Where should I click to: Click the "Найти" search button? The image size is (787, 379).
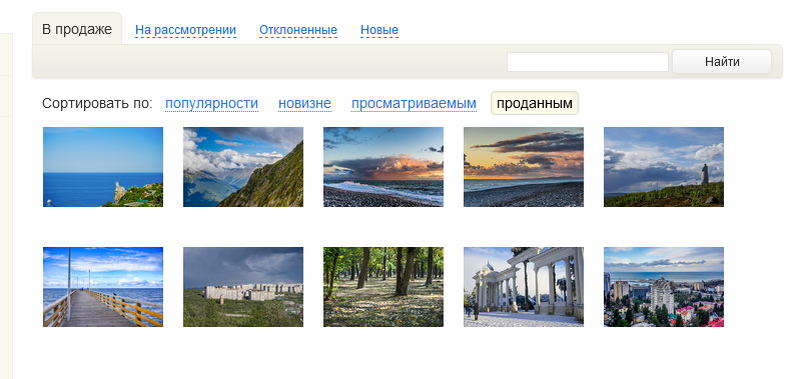722,62
